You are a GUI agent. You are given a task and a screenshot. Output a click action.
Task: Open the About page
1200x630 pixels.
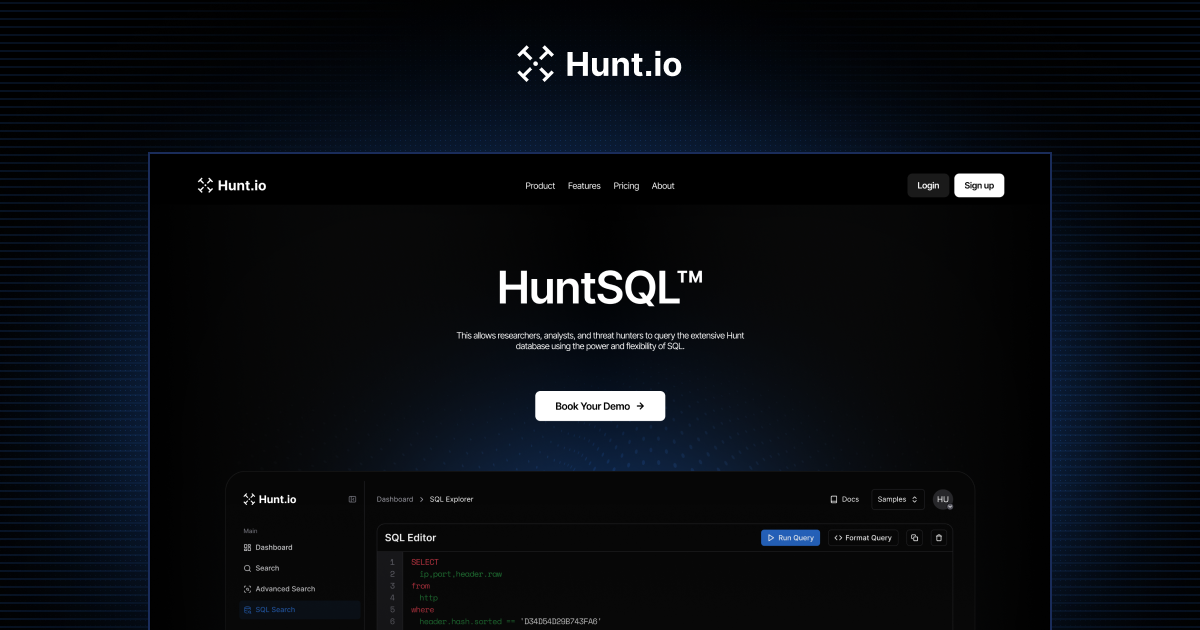click(x=663, y=186)
